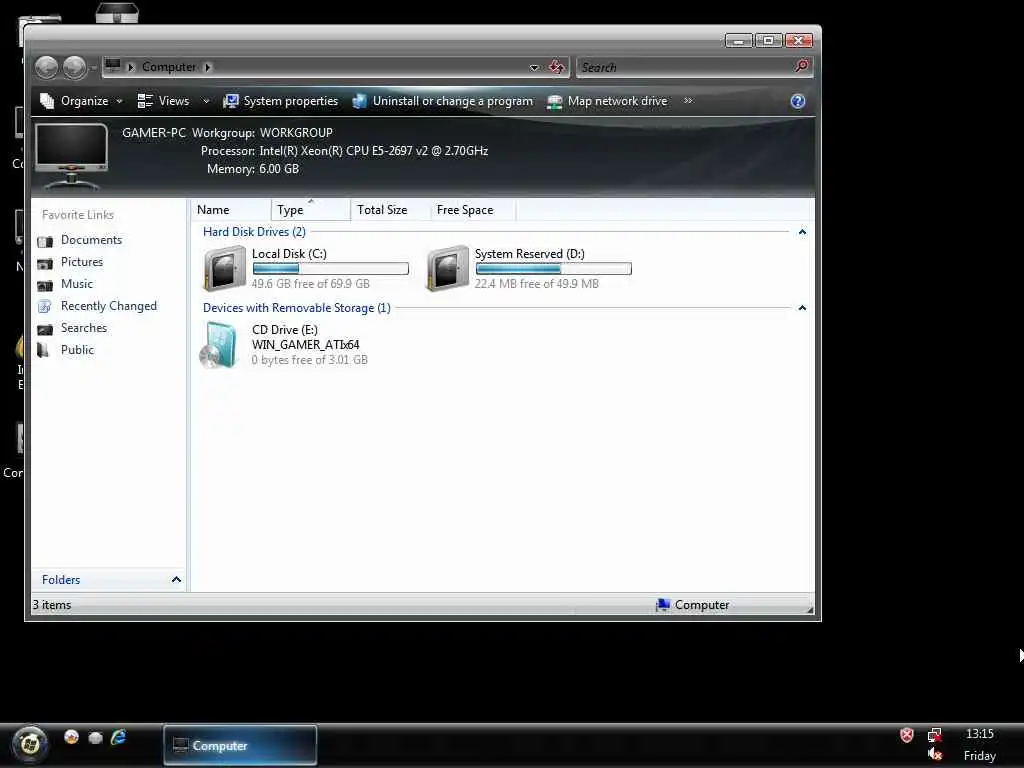Launch Internet Explorer from Quick Launch

click(x=119, y=737)
